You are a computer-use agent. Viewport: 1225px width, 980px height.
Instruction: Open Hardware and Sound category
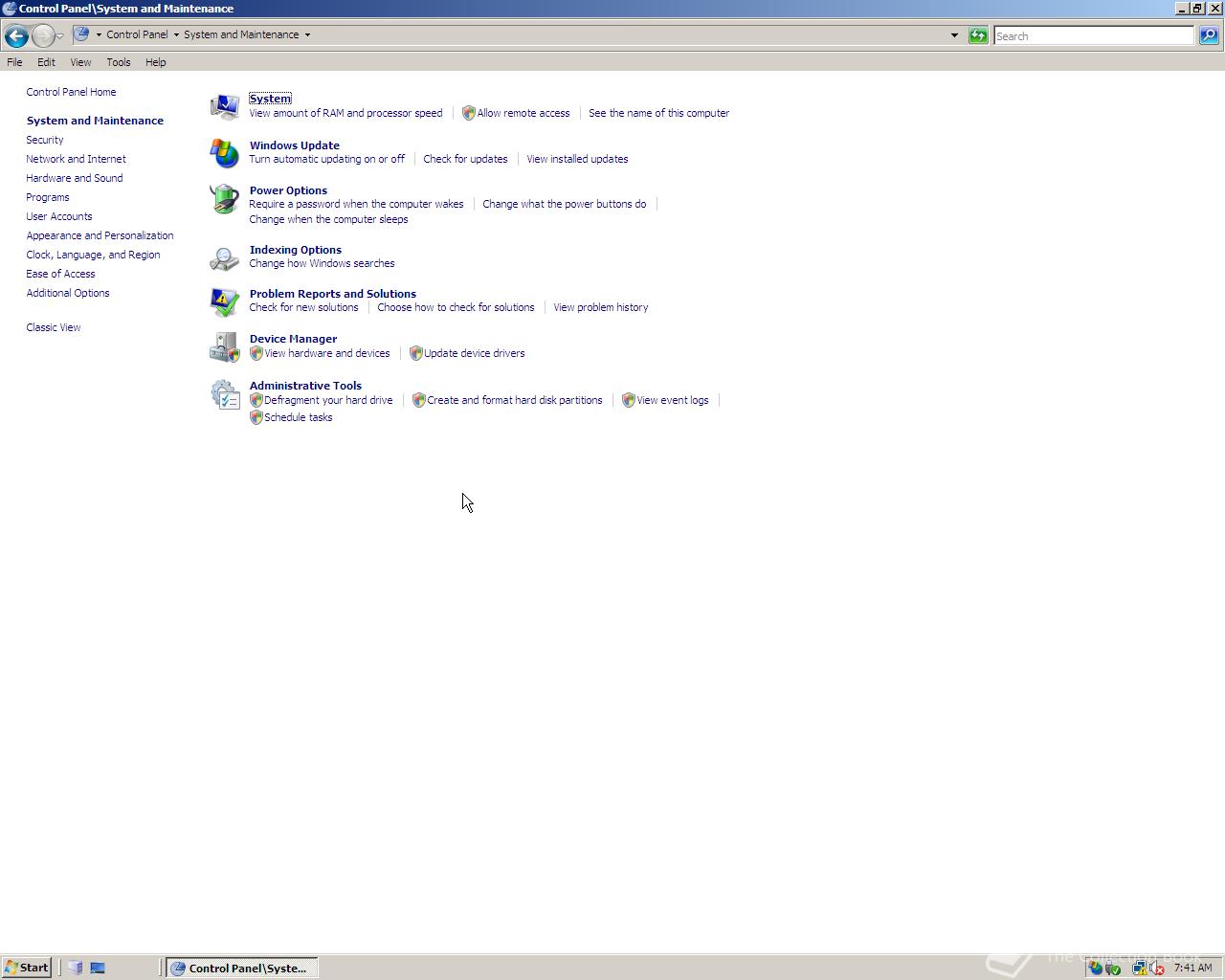[x=75, y=178]
